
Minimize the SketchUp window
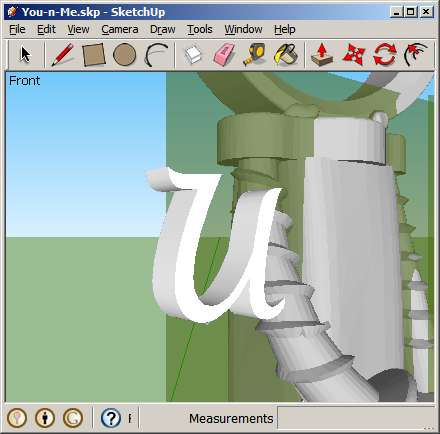click(x=396, y=12)
